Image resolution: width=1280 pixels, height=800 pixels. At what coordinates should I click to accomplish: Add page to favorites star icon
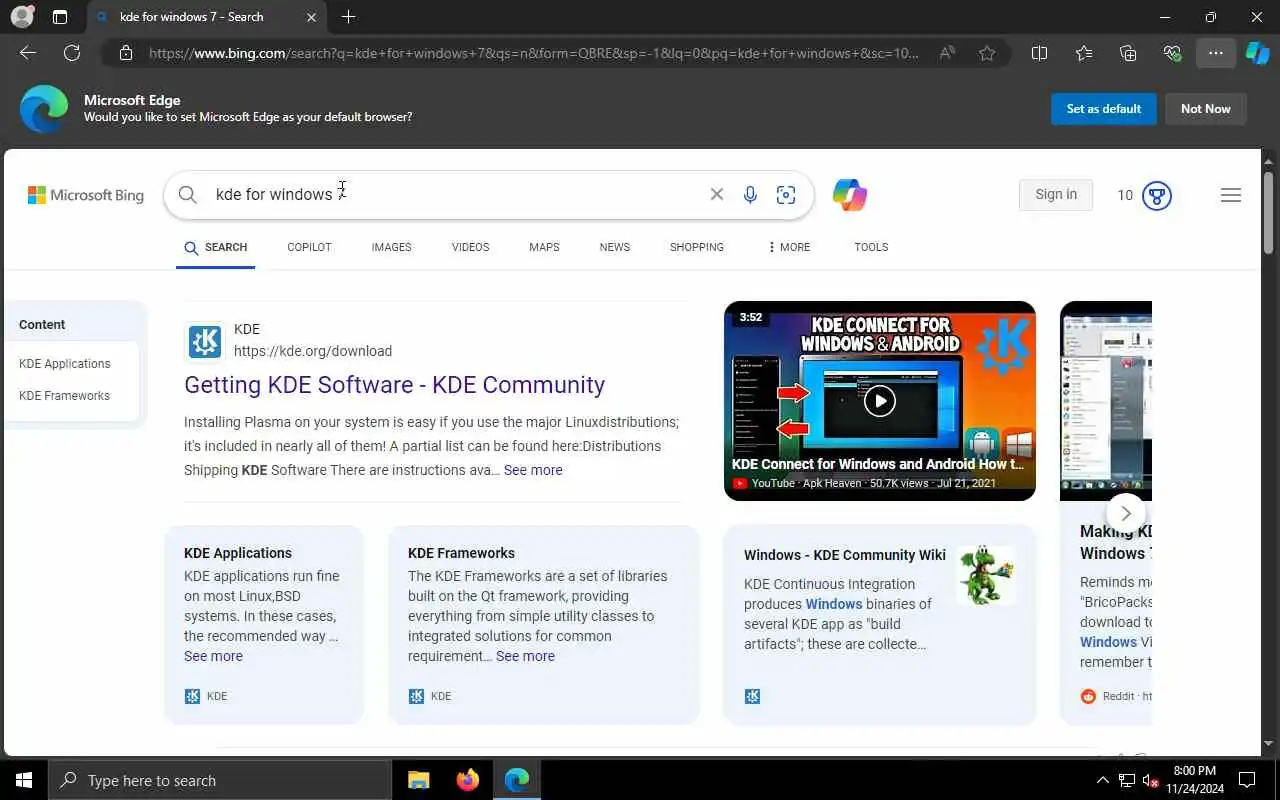click(987, 53)
